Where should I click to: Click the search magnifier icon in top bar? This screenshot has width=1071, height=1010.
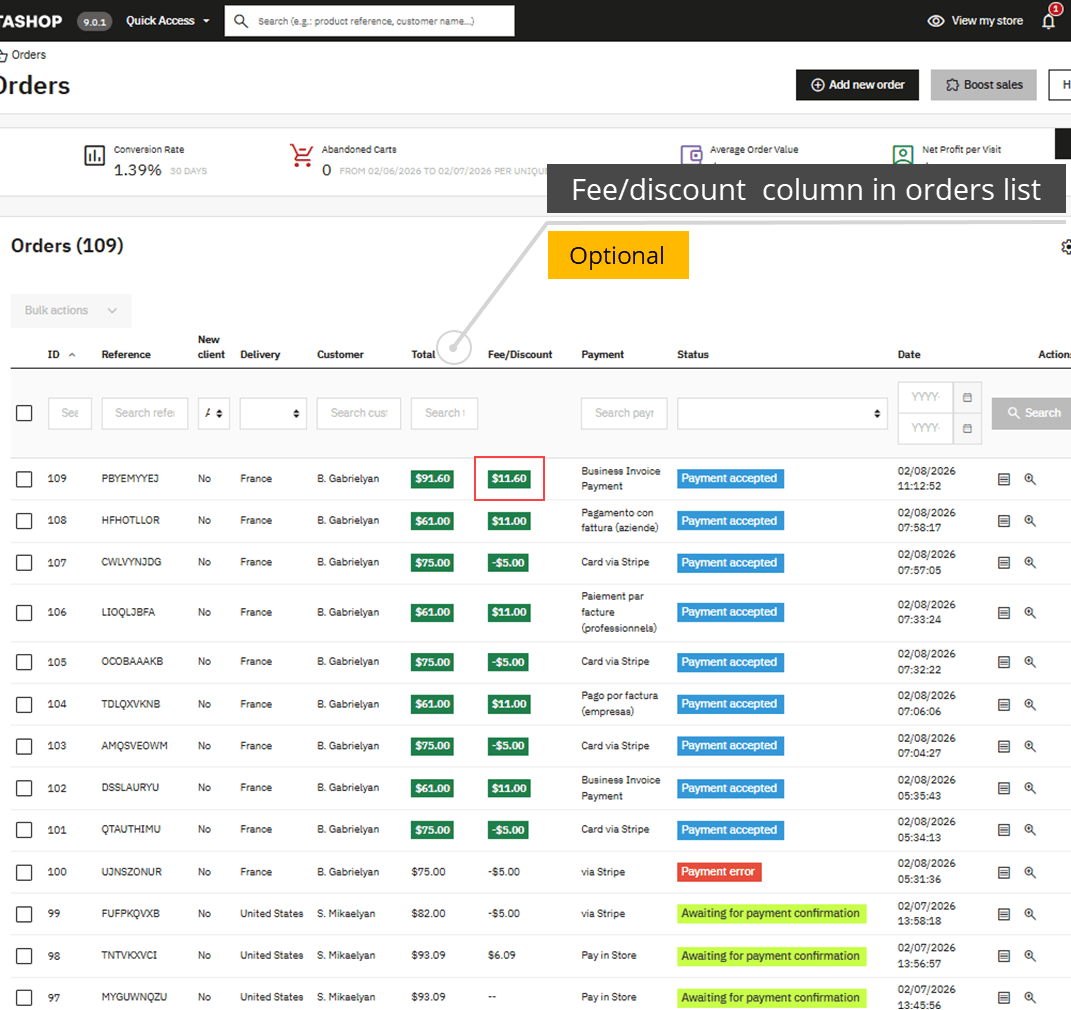pyautogui.click(x=240, y=21)
